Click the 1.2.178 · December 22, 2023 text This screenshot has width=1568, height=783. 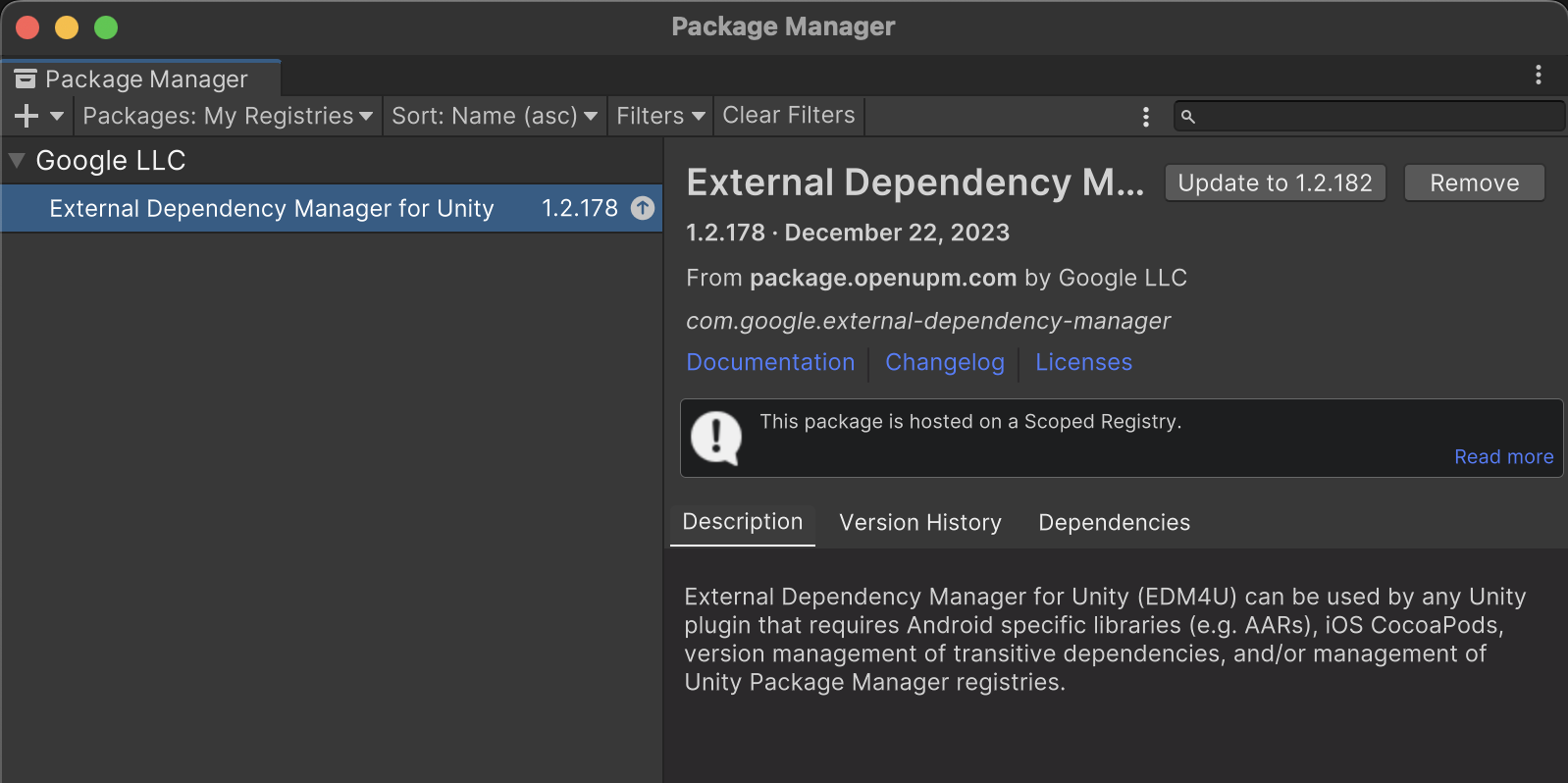coord(848,233)
